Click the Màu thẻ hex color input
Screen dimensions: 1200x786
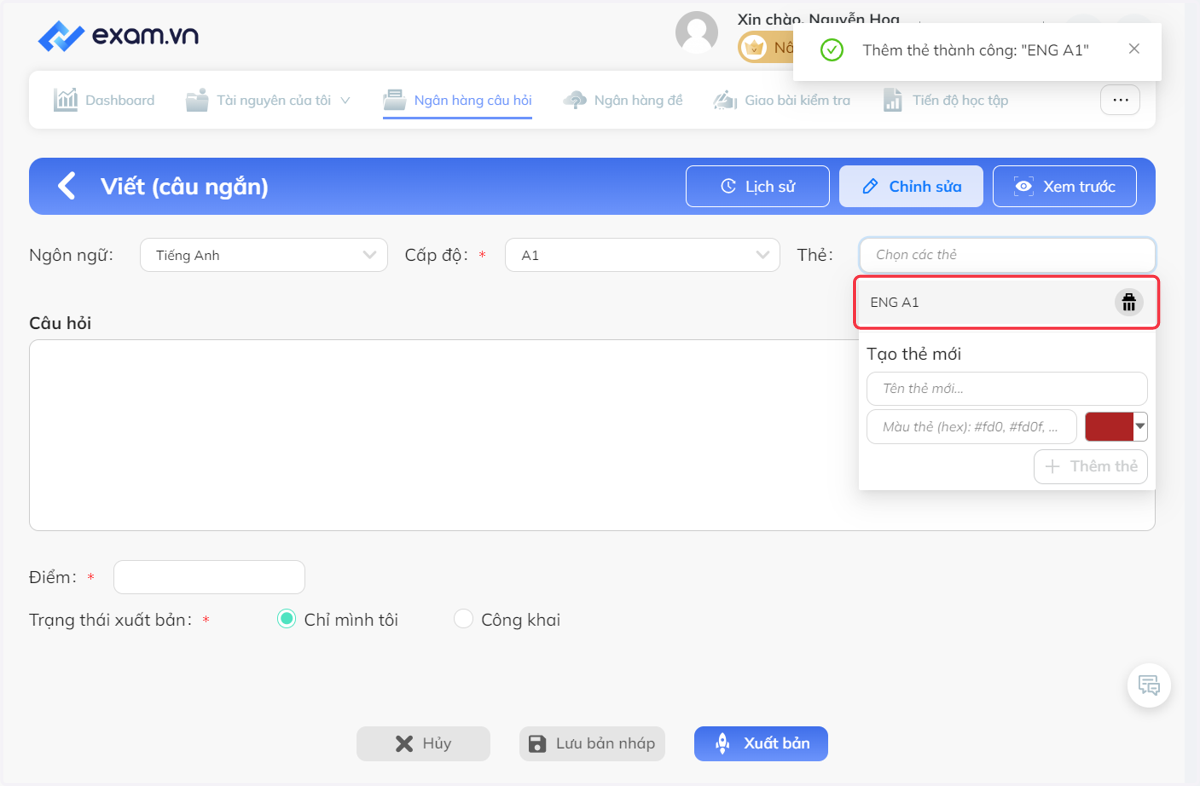coord(972,426)
